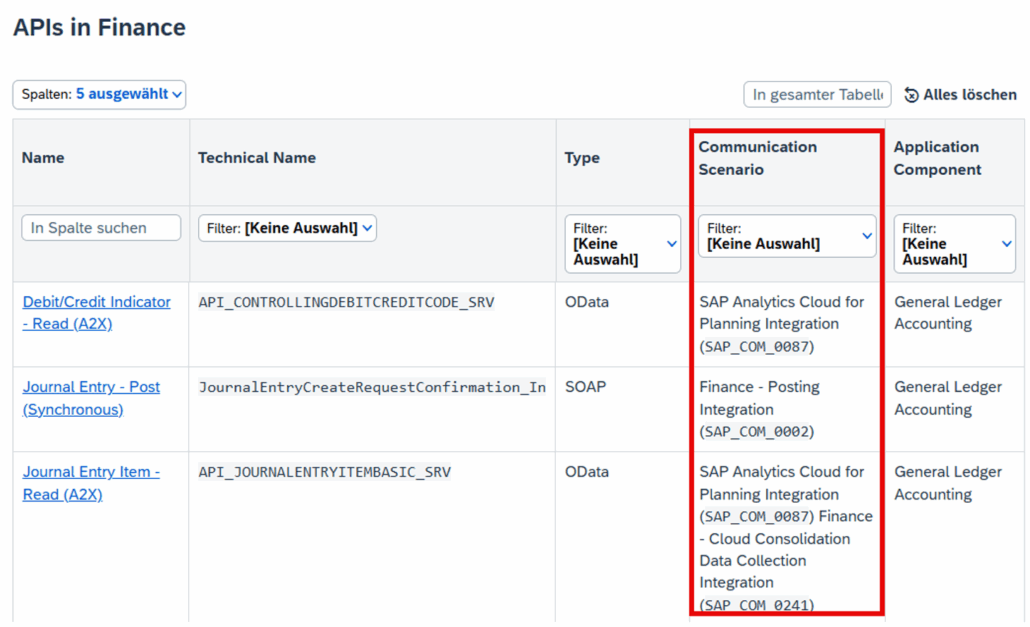Click into the In Spalte suchen field

(101, 228)
